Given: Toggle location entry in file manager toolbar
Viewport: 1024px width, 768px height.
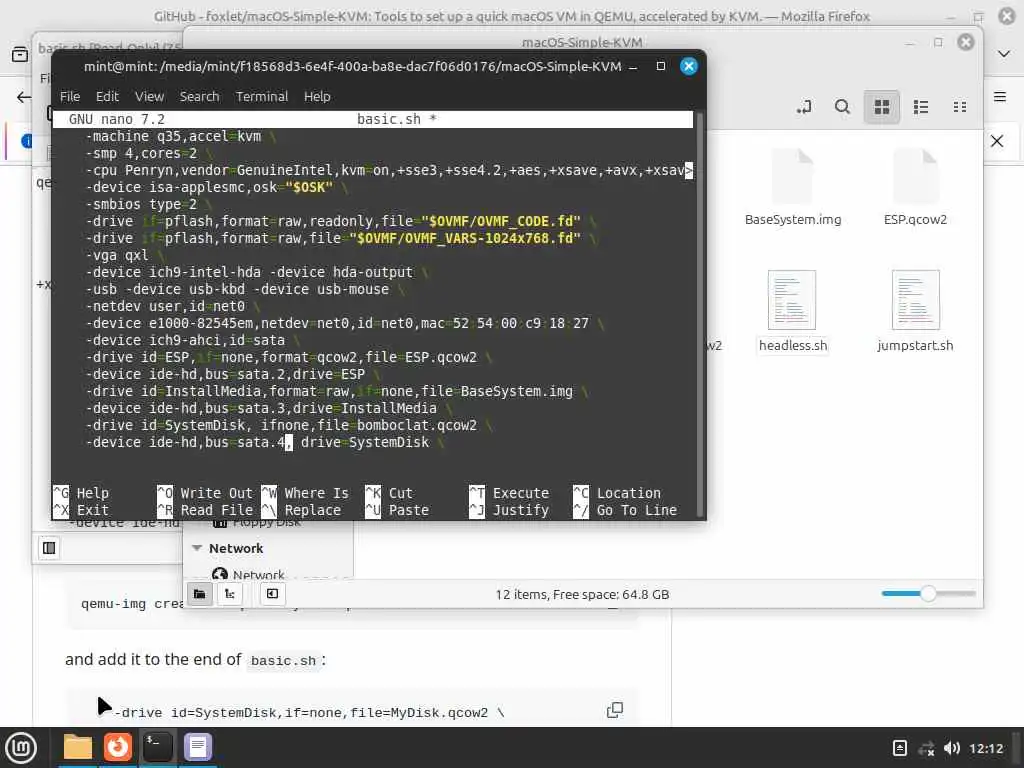Looking at the screenshot, I should pyautogui.click(x=804, y=106).
